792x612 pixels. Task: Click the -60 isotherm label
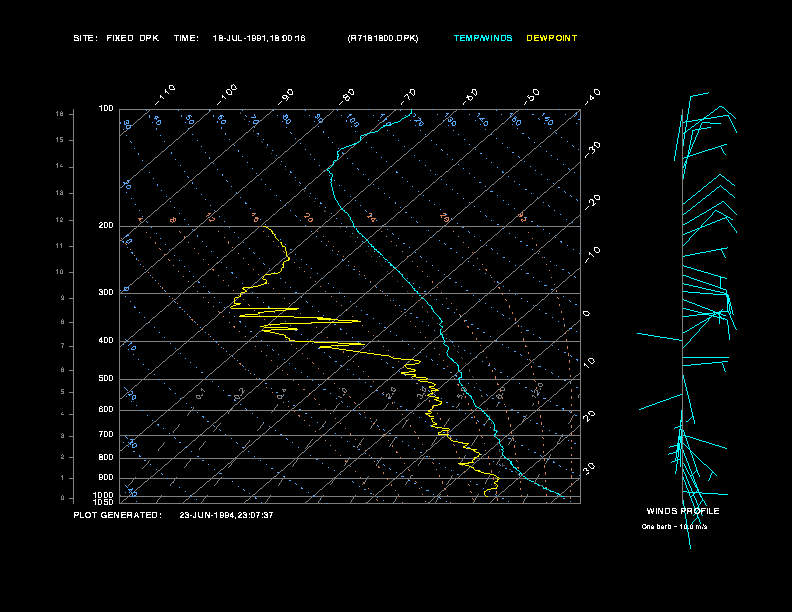(470, 96)
